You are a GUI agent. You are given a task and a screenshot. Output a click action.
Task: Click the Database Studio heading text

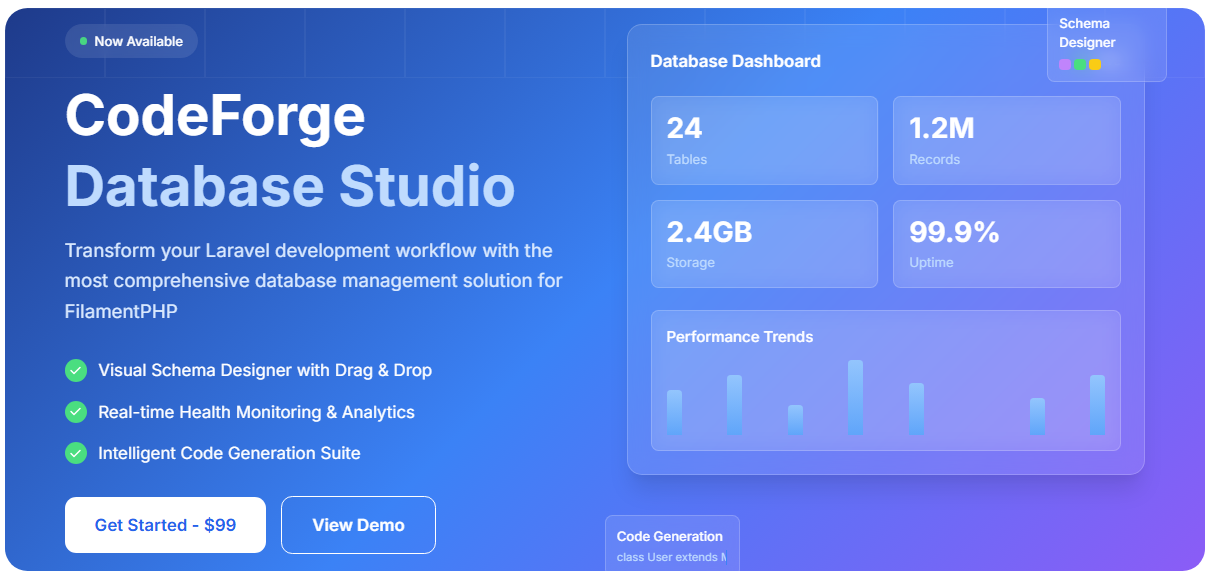[x=290, y=186]
